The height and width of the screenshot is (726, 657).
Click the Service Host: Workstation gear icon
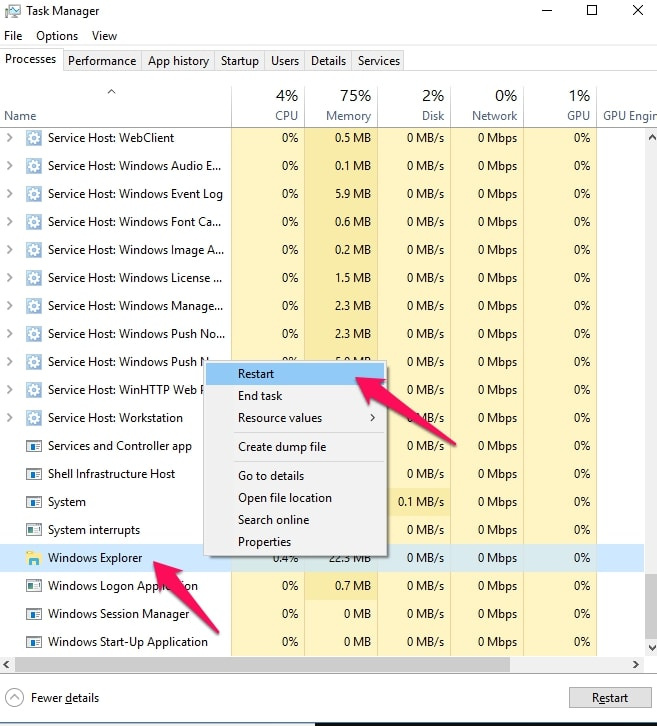click(34, 418)
